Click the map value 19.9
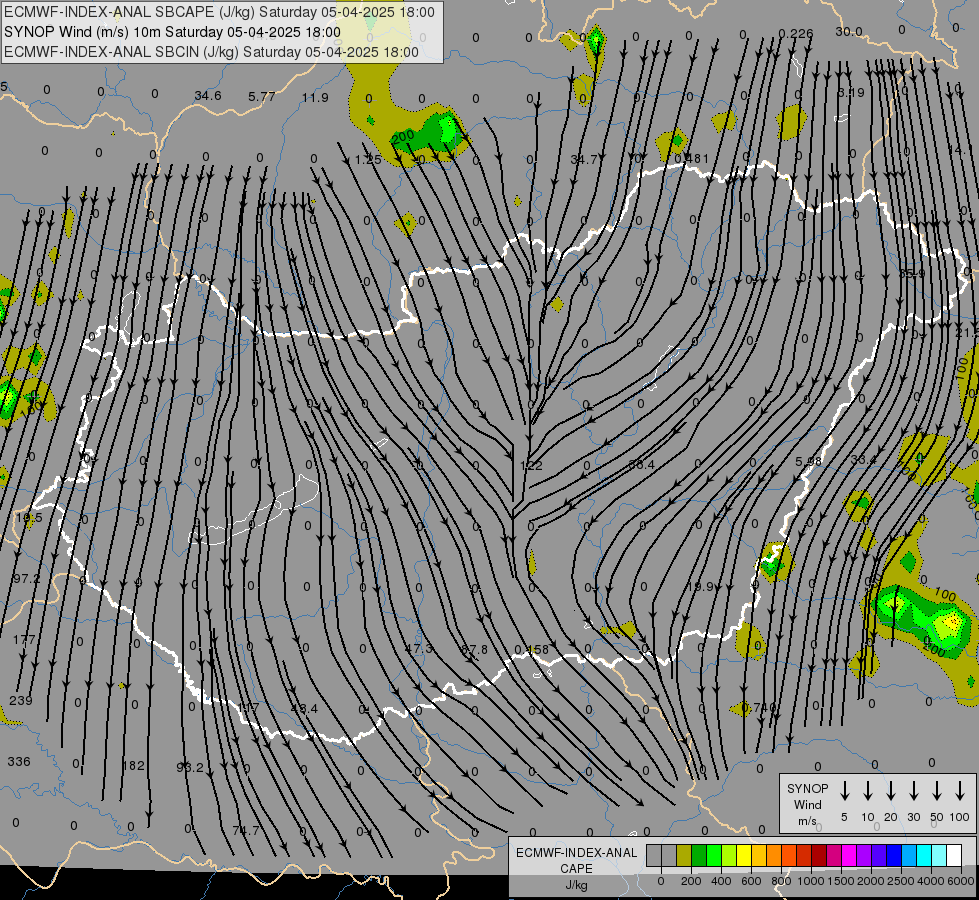Screen dimensions: 979x900 [699, 586]
